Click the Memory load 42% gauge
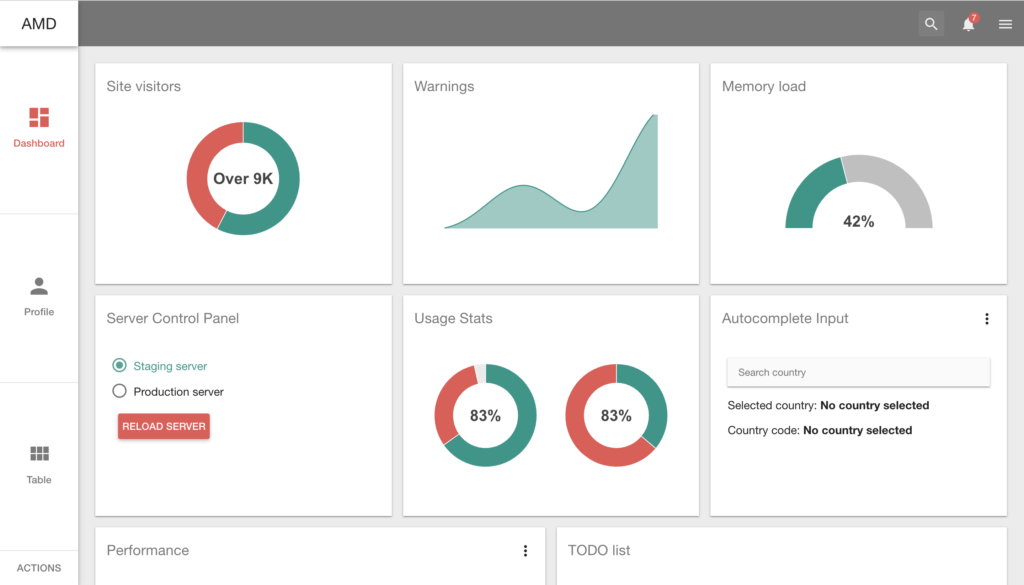This screenshot has height=585, width=1024. (x=858, y=195)
